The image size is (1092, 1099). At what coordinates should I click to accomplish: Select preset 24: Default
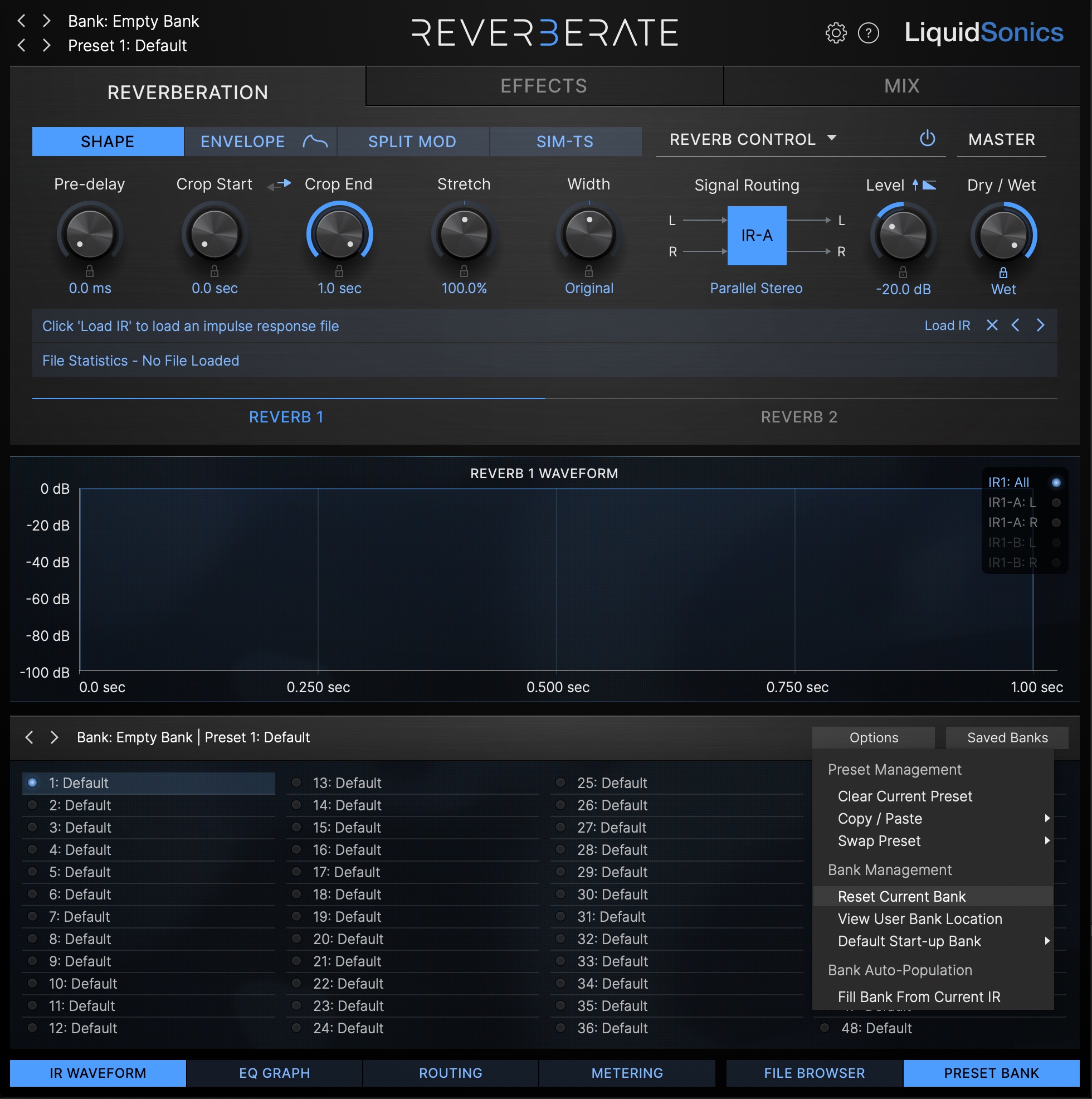pos(413,1028)
